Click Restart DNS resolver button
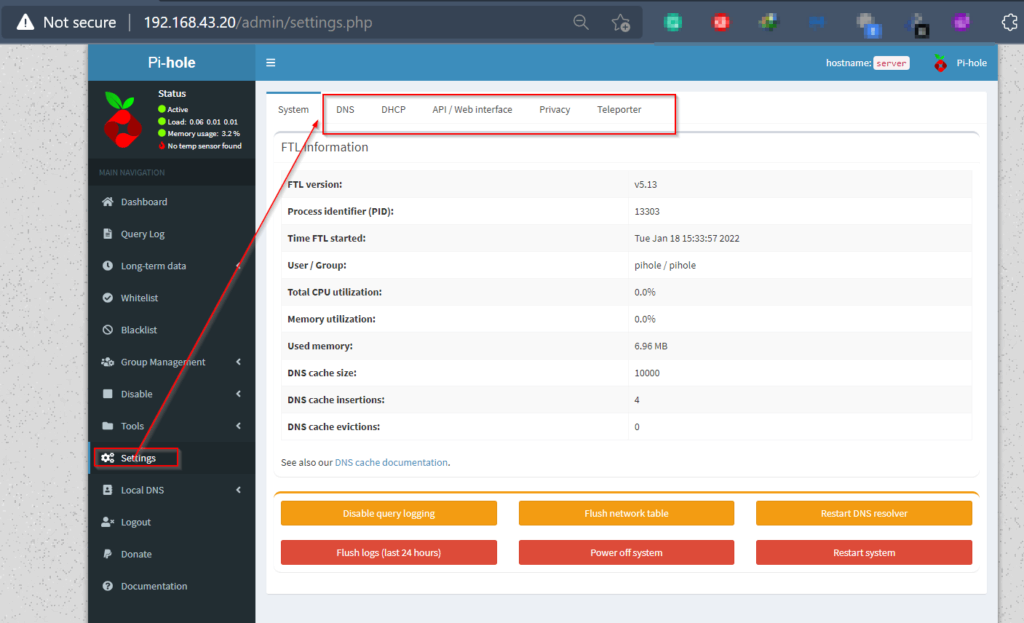The image size is (1024, 623). pyautogui.click(x=864, y=513)
